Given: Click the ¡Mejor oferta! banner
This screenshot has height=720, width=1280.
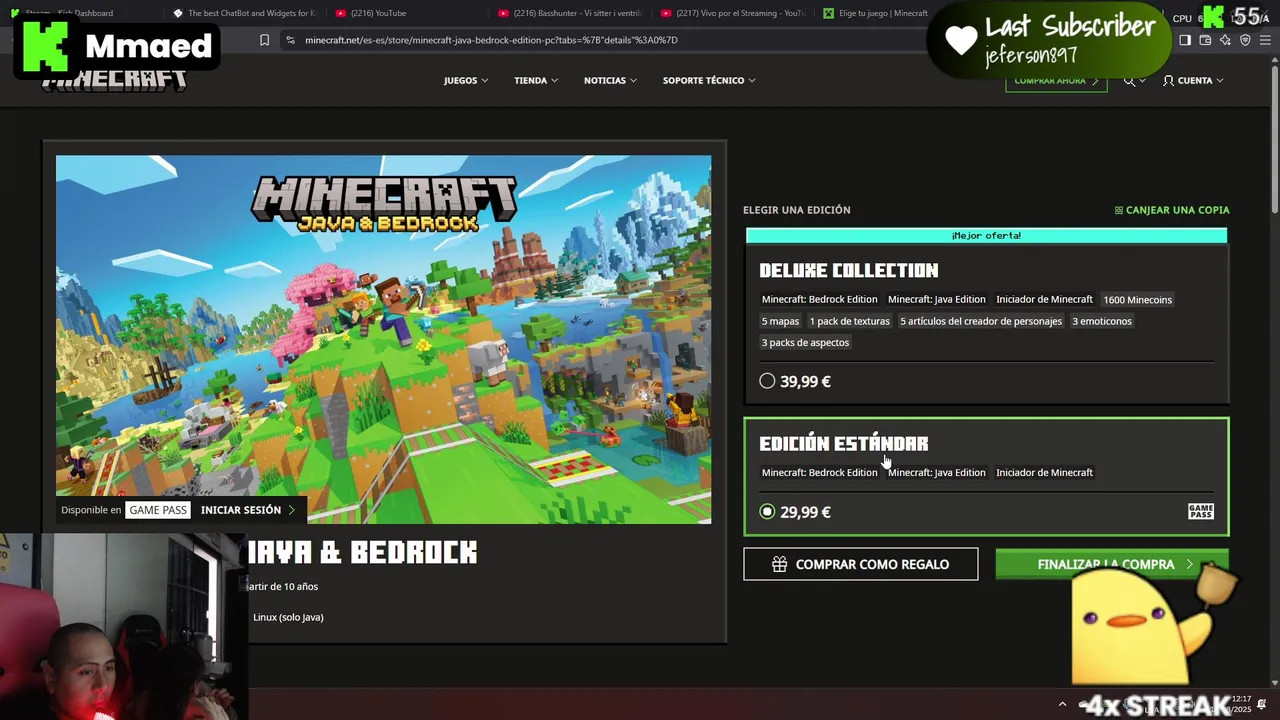Looking at the screenshot, I should [986, 236].
